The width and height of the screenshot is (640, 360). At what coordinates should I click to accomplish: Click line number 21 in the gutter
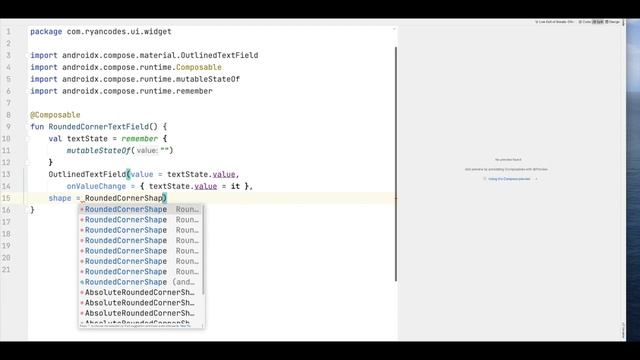click(x=6, y=270)
